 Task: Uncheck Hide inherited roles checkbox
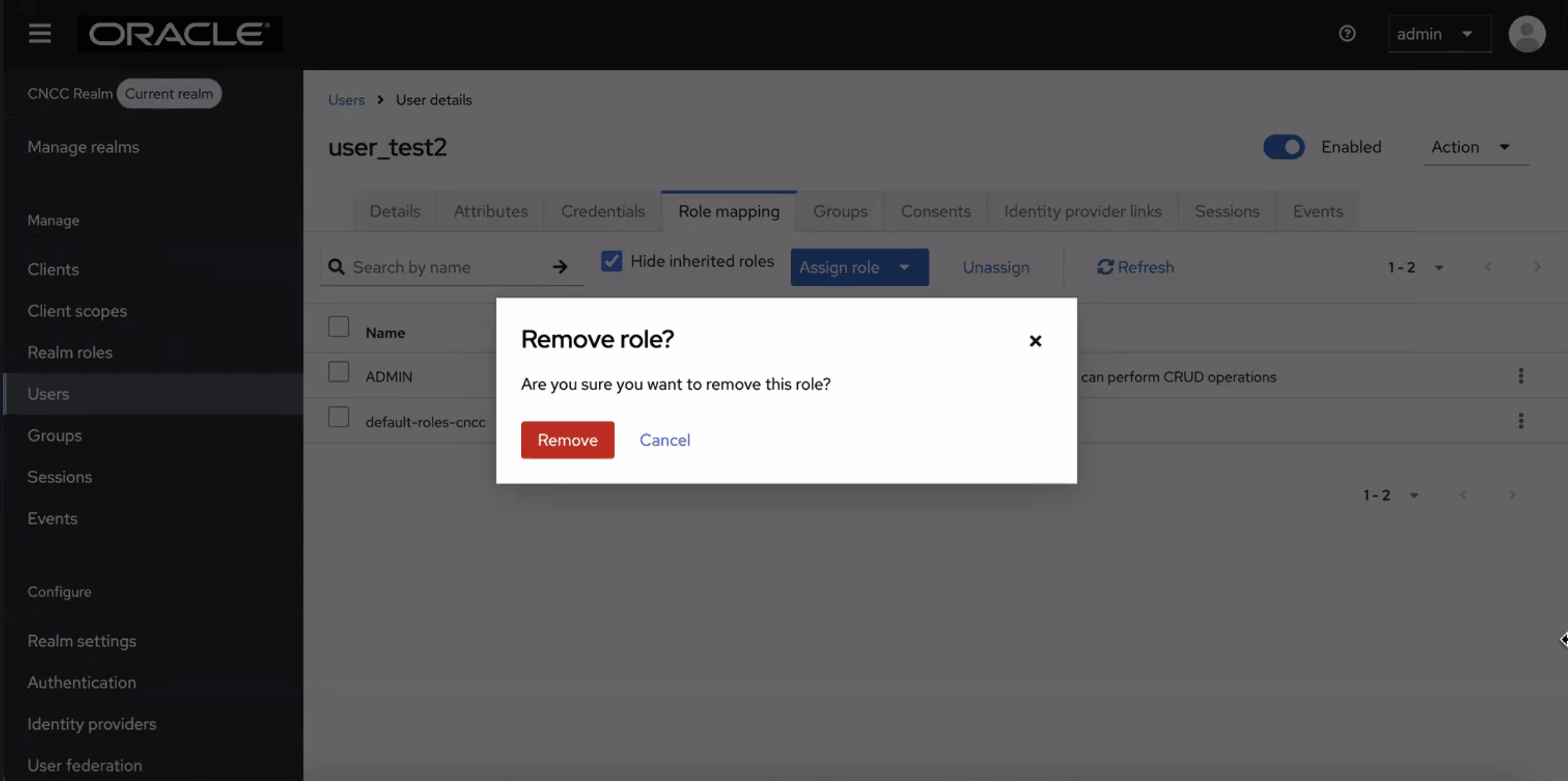[611, 261]
